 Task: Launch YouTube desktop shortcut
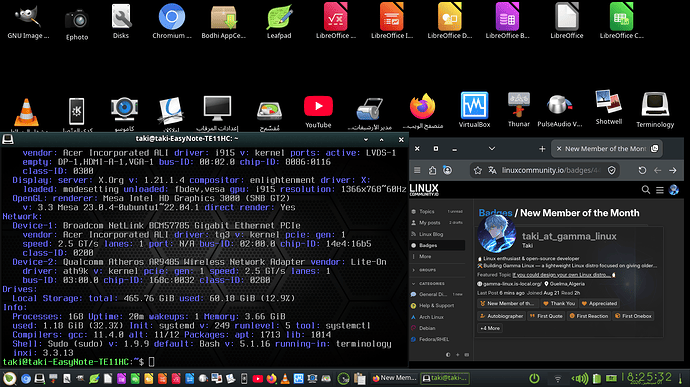(x=318, y=112)
